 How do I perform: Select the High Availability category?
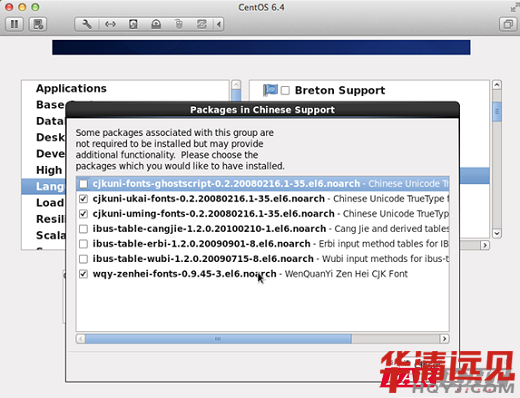tap(44, 170)
